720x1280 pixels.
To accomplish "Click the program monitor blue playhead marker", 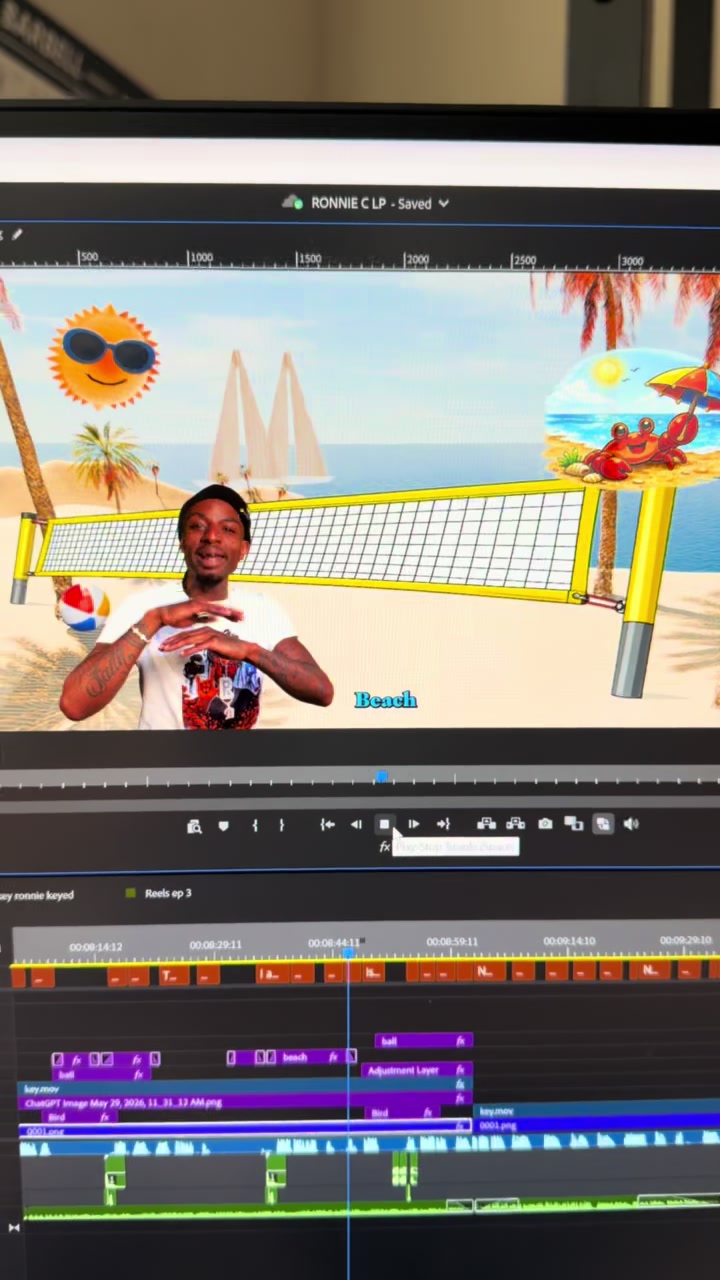I will tap(381, 776).
